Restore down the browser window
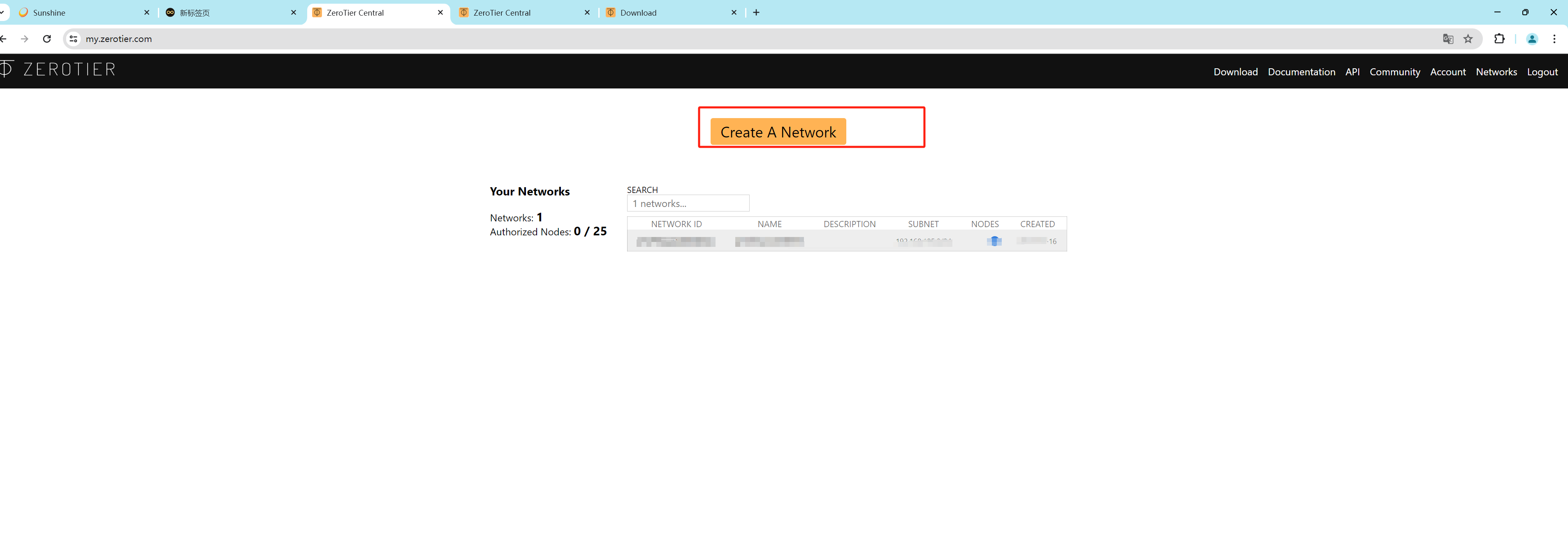The width and height of the screenshot is (1568, 546). [1525, 12]
